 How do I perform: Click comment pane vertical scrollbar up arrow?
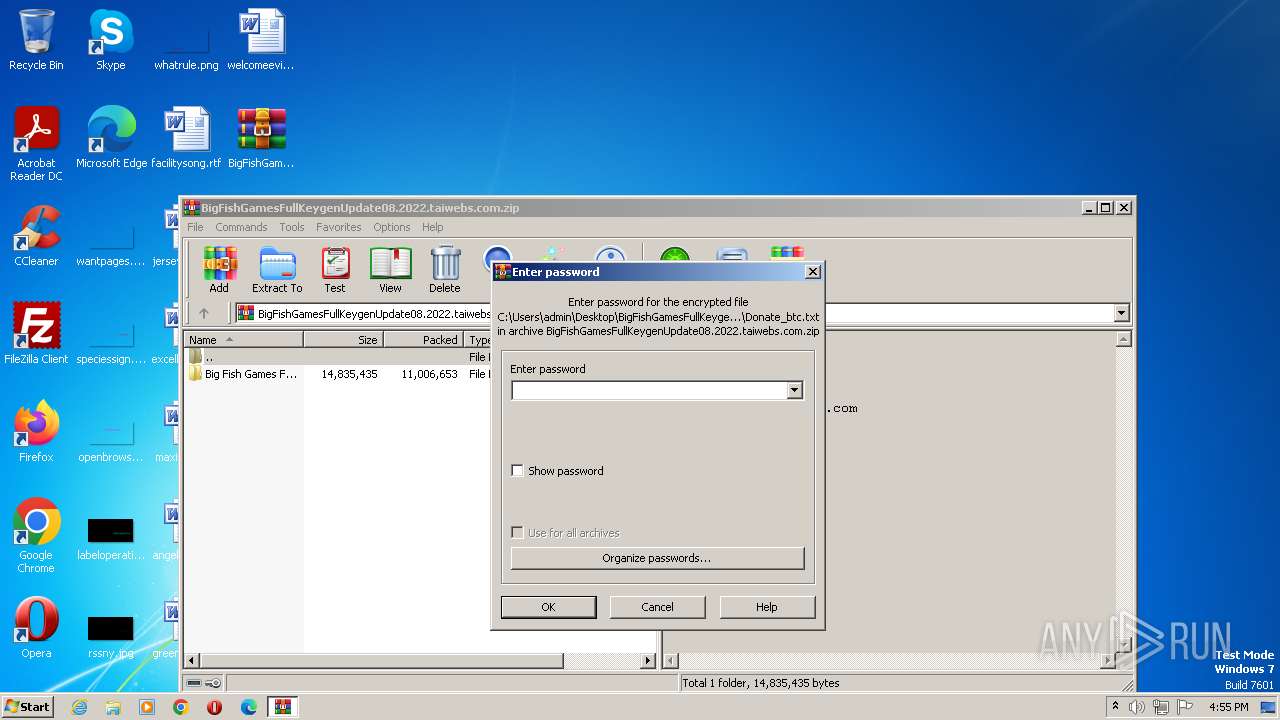1123,340
